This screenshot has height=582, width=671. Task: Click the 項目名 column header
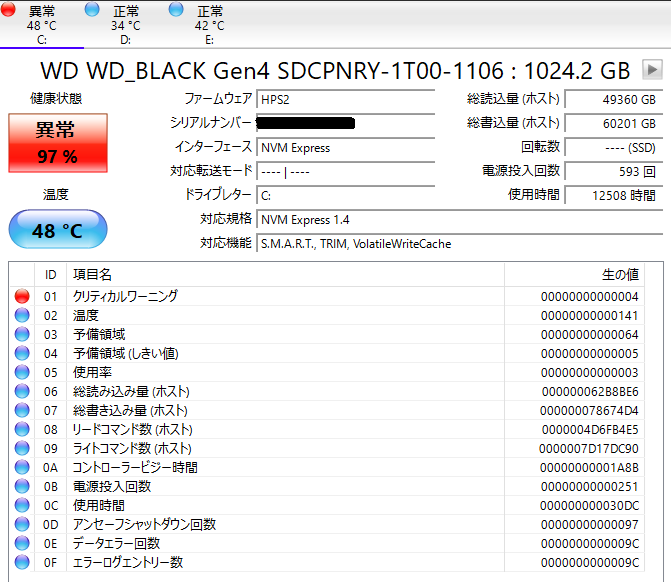285,274
